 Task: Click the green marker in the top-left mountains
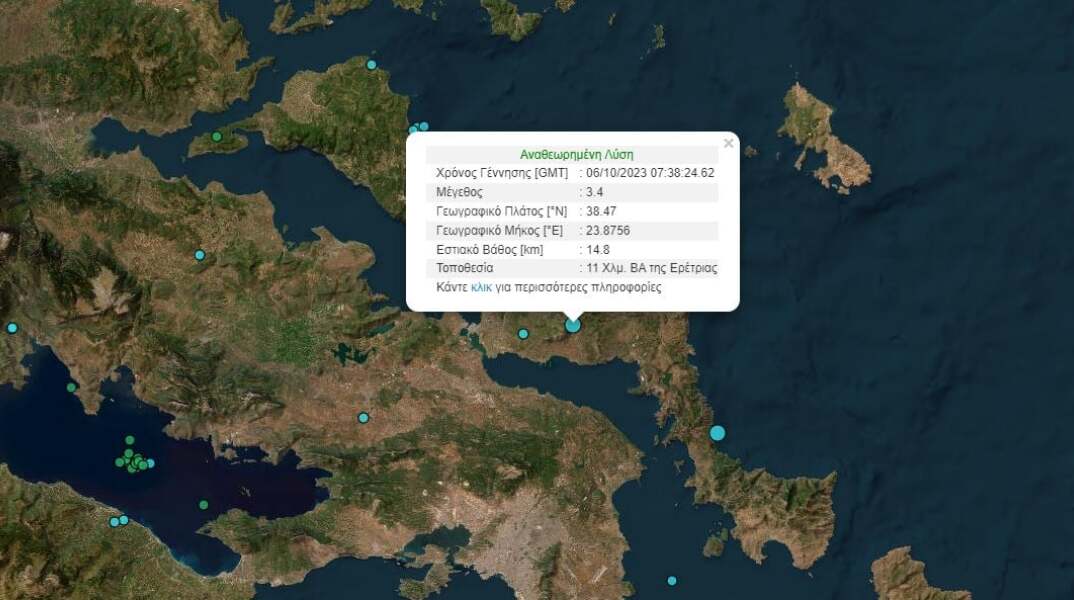coord(217,137)
